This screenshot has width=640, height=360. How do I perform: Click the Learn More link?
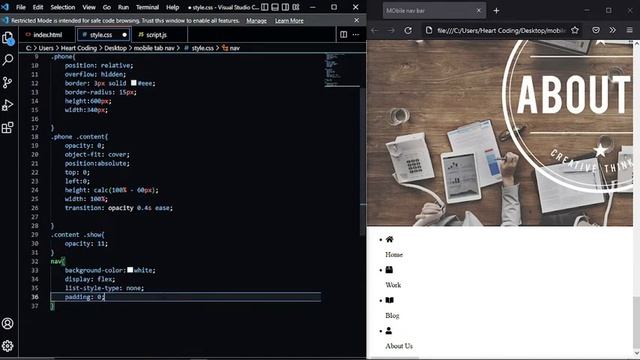point(289,20)
